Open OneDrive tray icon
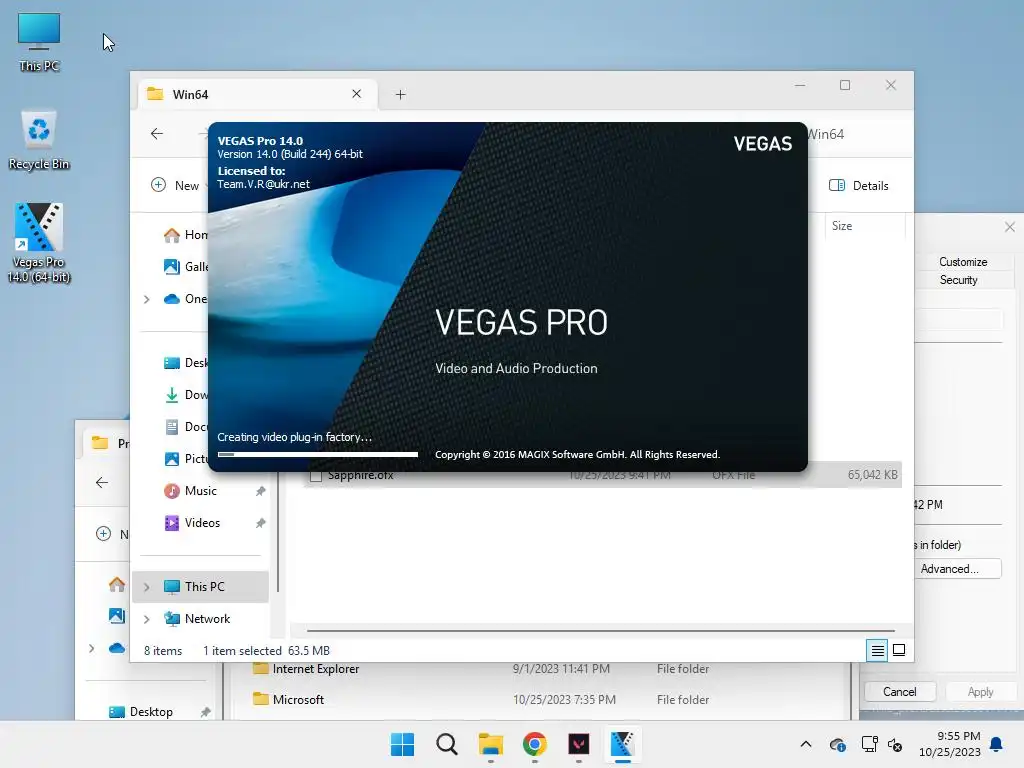The width and height of the screenshot is (1024, 768). 838,744
